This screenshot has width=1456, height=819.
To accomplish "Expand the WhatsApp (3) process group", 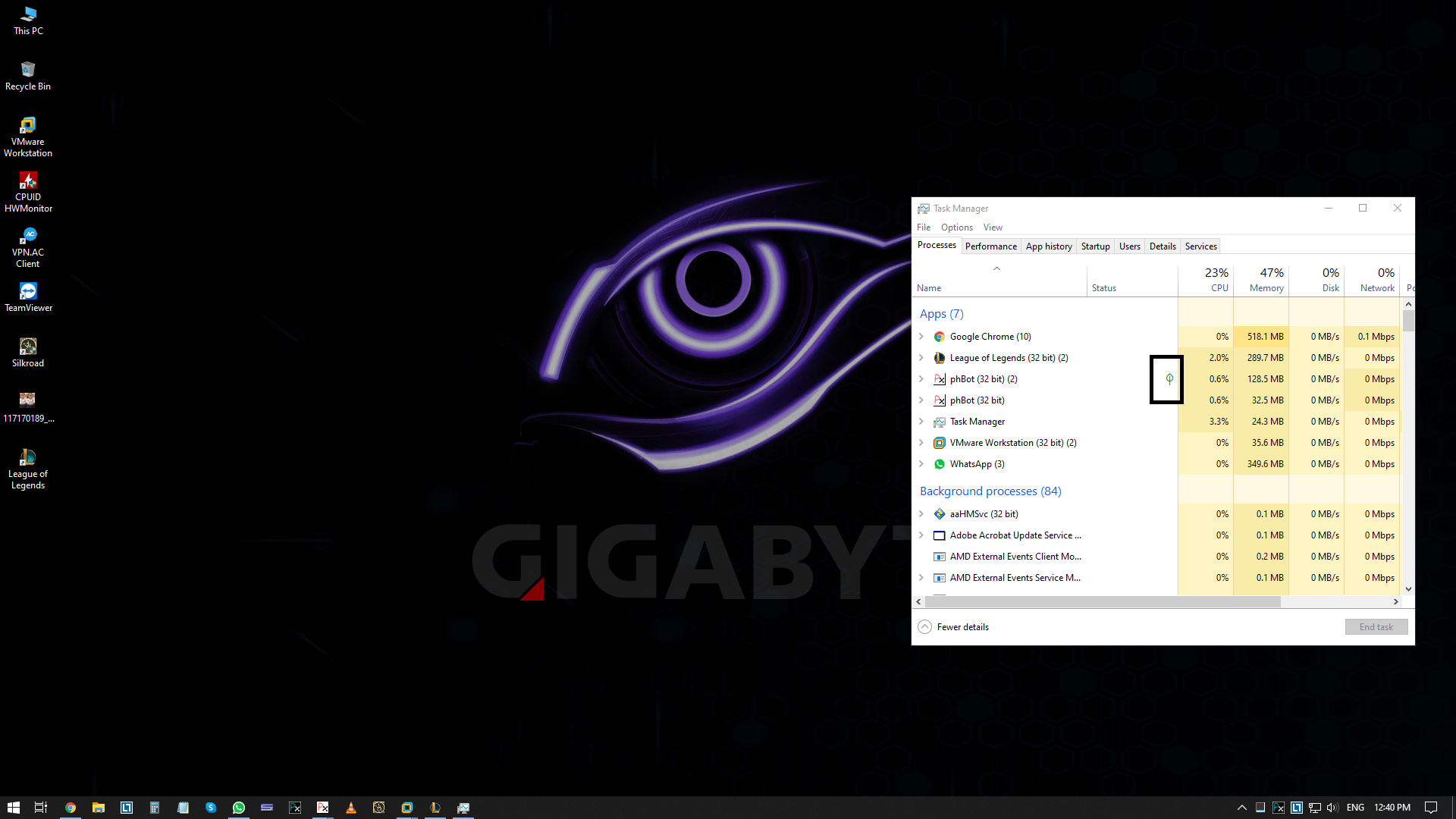I will pyautogui.click(x=921, y=464).
